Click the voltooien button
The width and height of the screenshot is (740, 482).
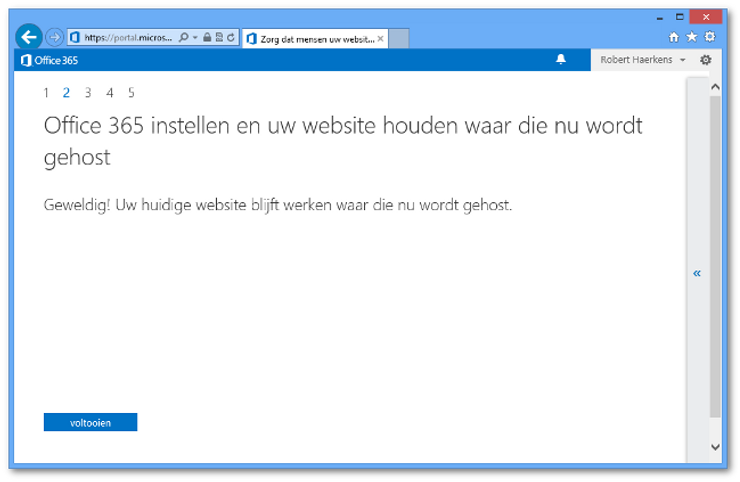90,423
